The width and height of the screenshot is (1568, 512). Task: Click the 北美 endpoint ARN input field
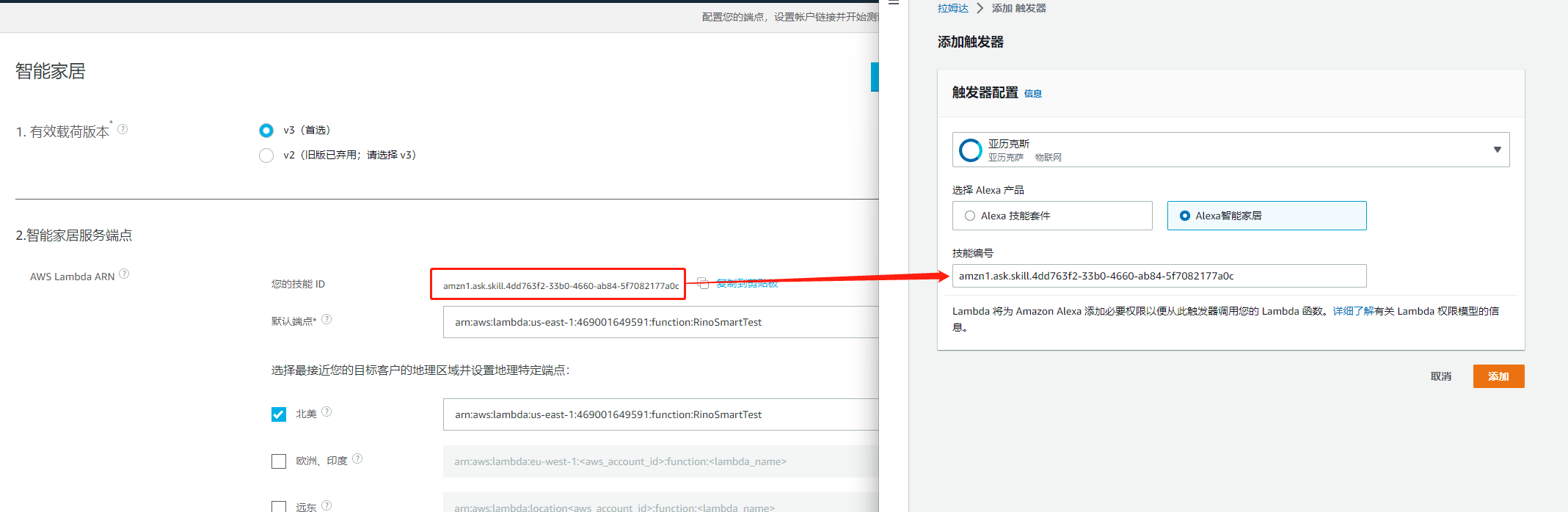[660, 414]
